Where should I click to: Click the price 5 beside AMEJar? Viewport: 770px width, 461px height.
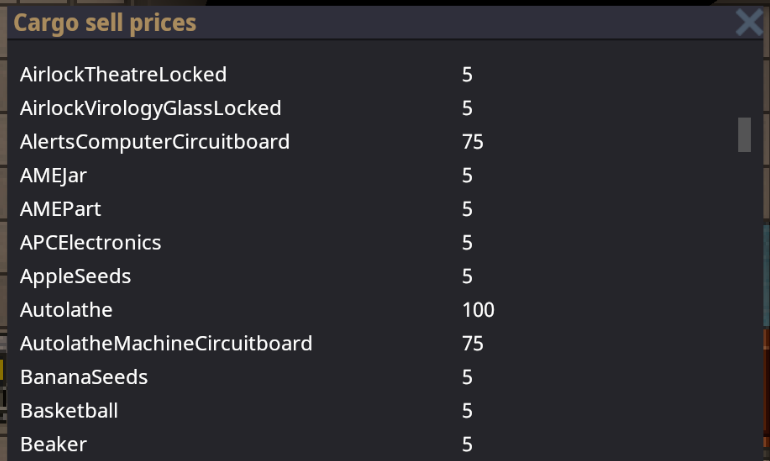(467, 176)
